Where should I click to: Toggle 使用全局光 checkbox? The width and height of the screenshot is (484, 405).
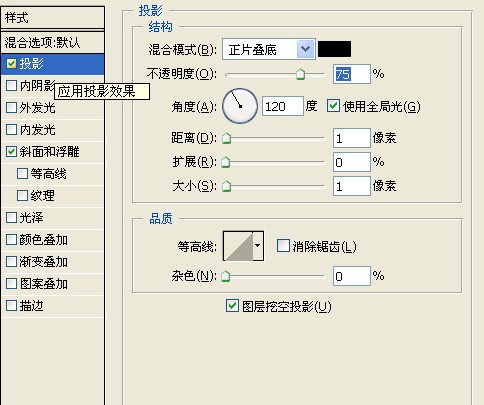pos(333,106)
